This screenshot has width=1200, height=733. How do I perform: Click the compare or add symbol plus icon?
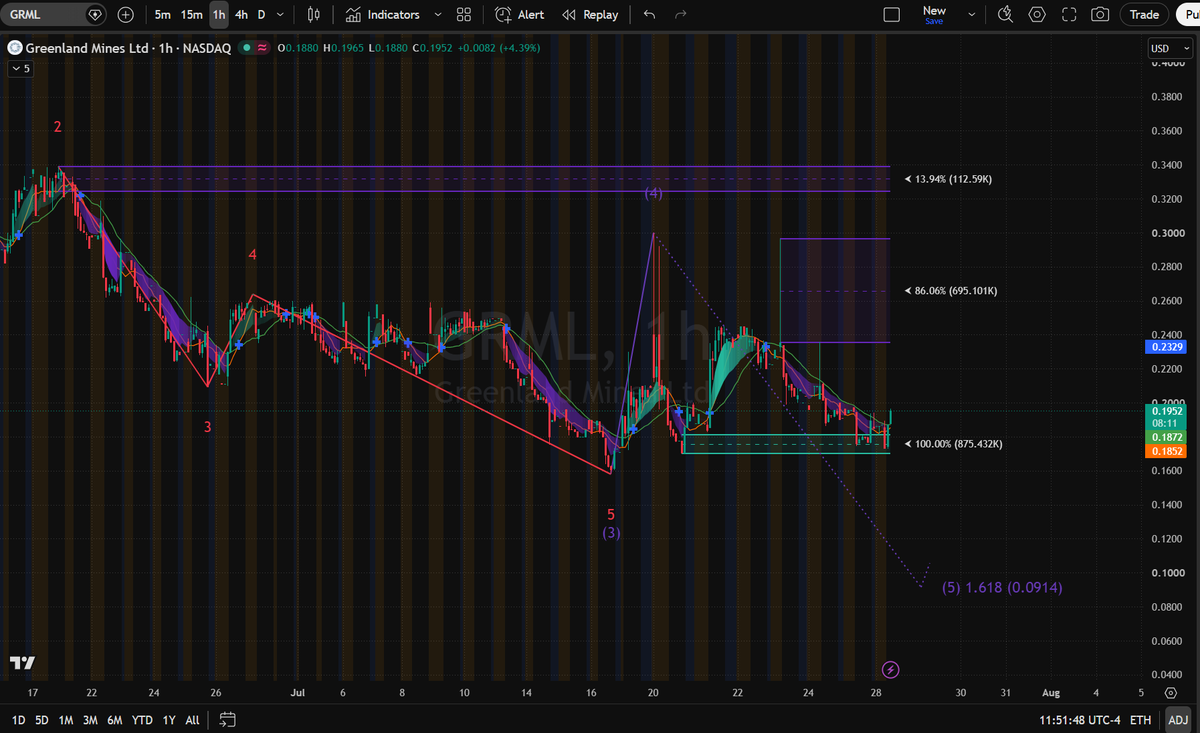coord(125,15)
